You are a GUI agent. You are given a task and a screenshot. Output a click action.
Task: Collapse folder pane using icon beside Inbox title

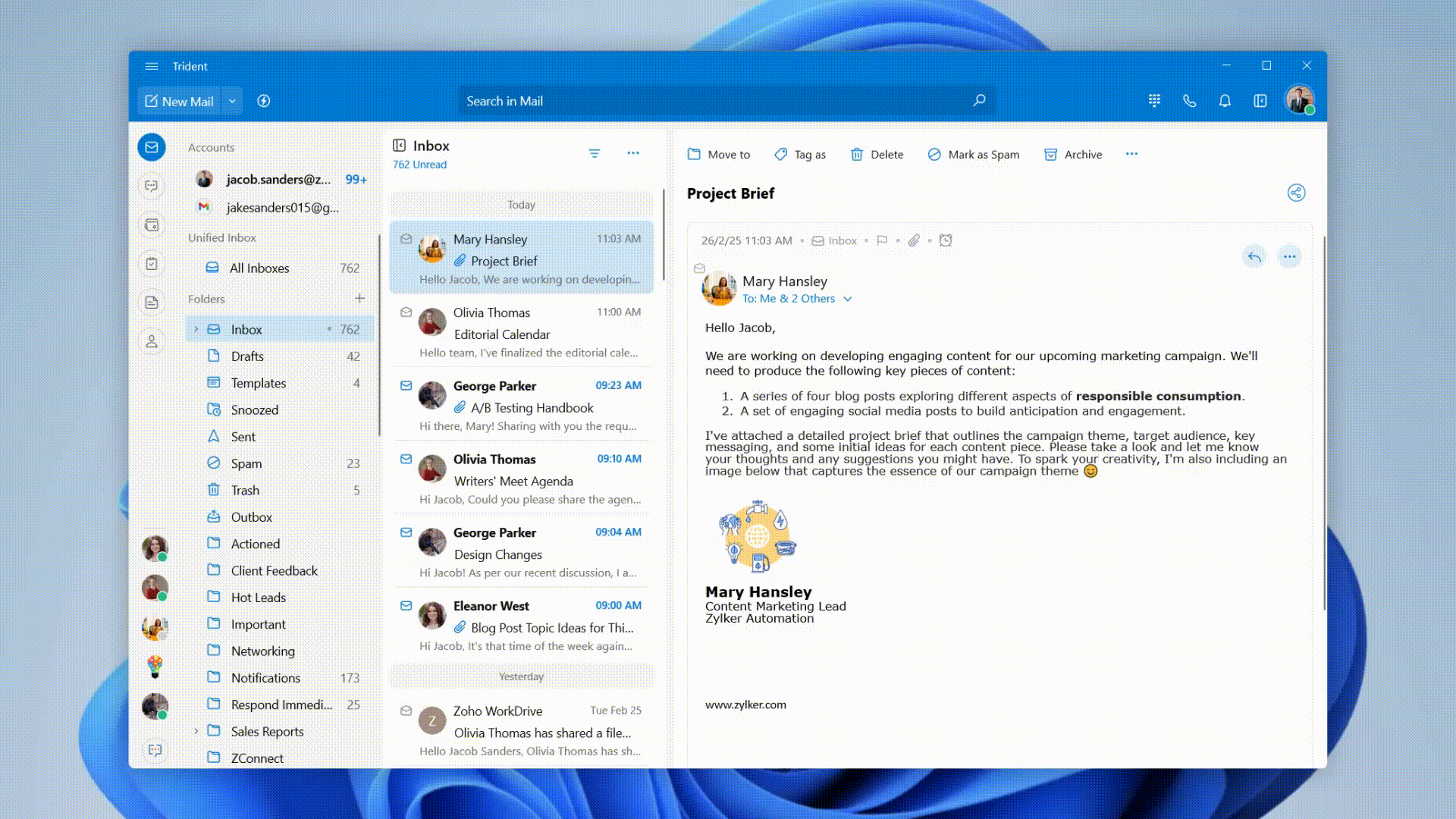tap(400, 146)
